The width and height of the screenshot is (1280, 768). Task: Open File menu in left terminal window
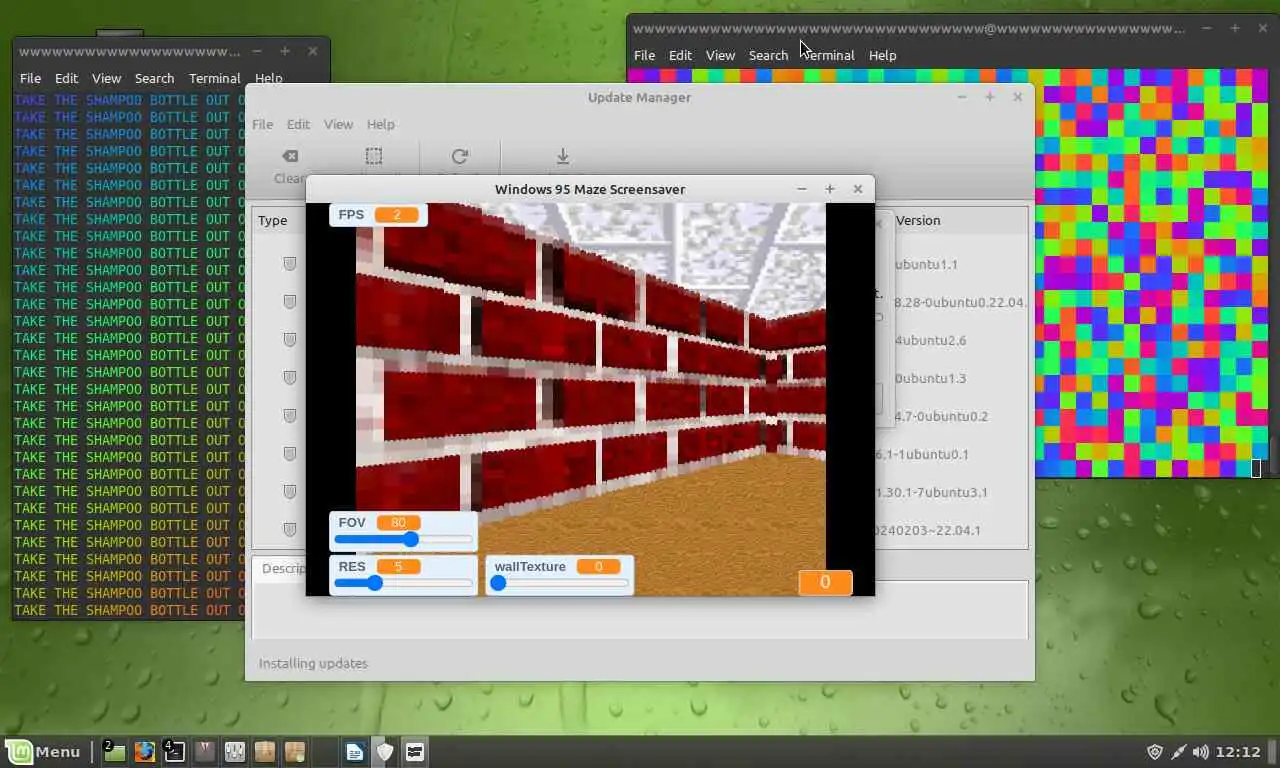pos(30,78)
